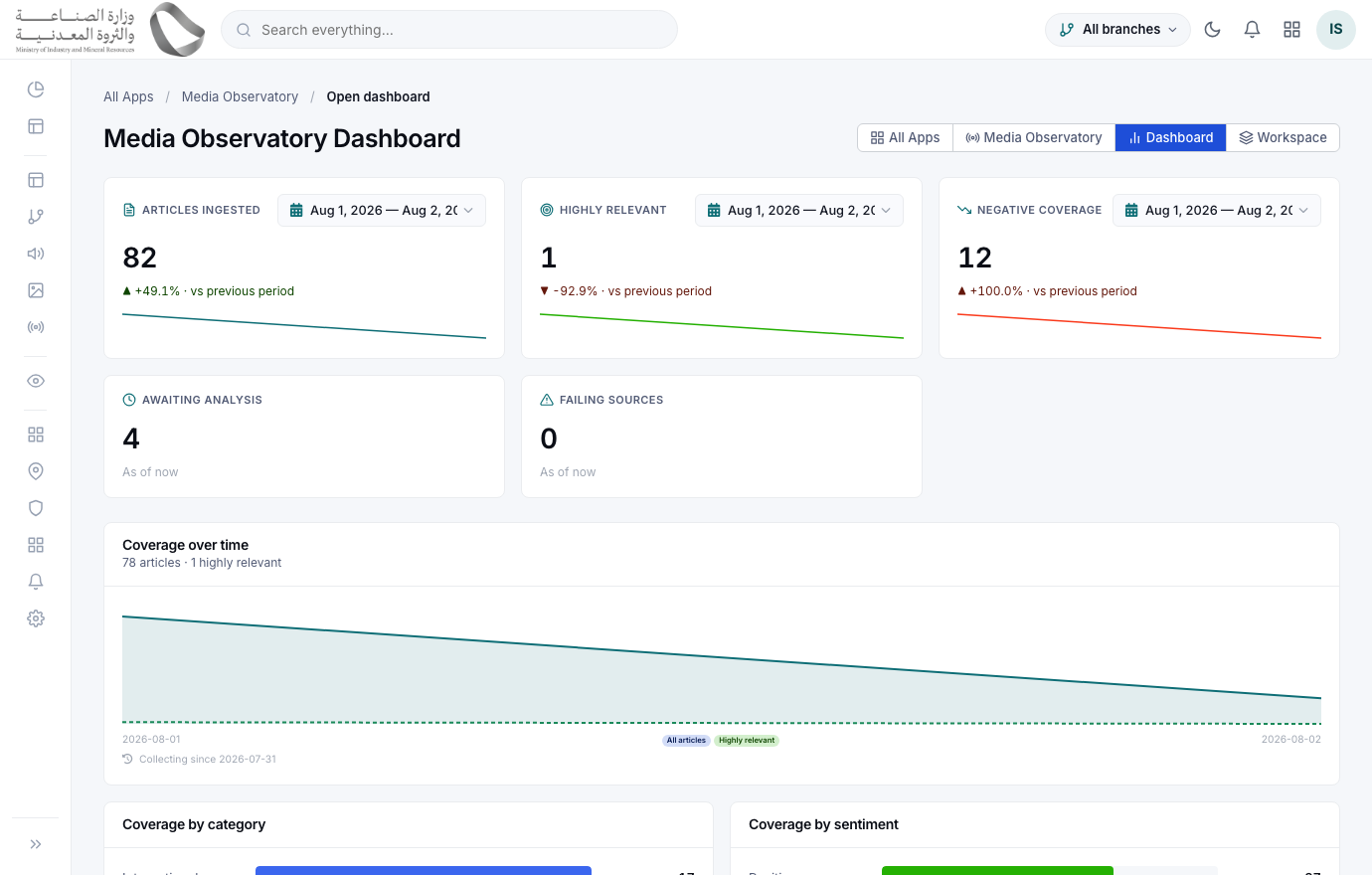Click the 12 negative coverage value
1372x875 pixels.
pyautogui.click(x=975, y=258)
